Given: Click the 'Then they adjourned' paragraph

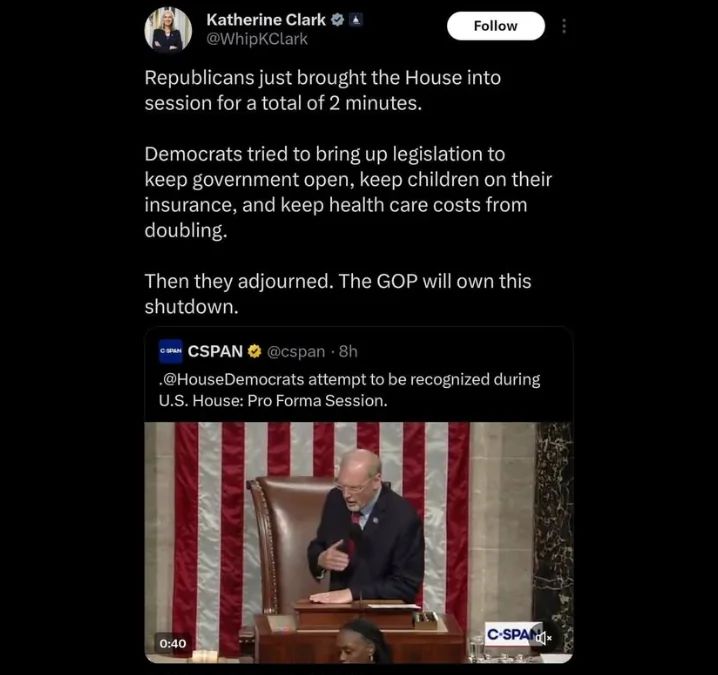Looking at the screenshot, I should (338, 294).
